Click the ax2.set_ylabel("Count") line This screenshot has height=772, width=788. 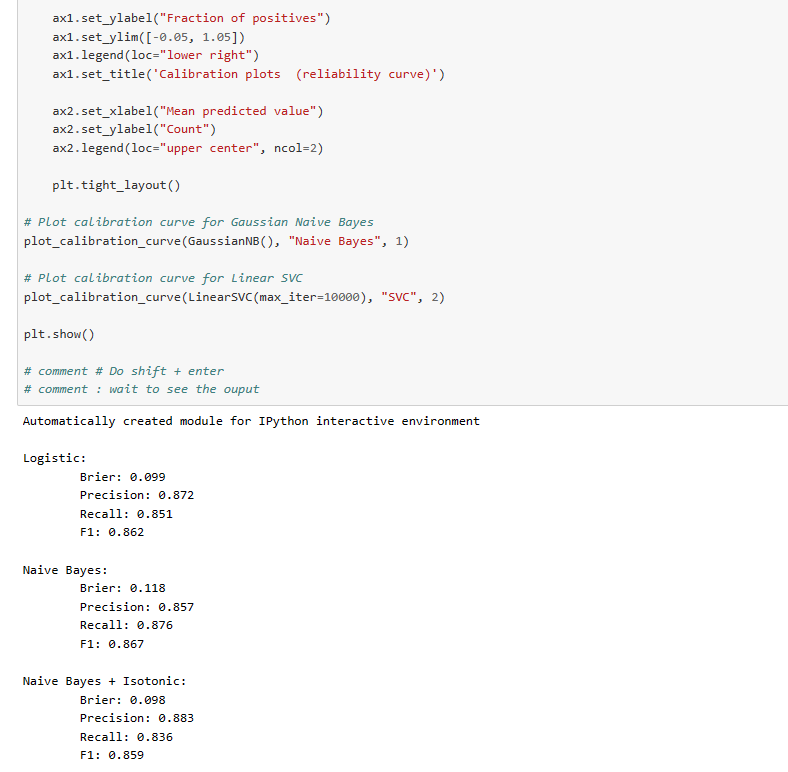coord(134,129)
